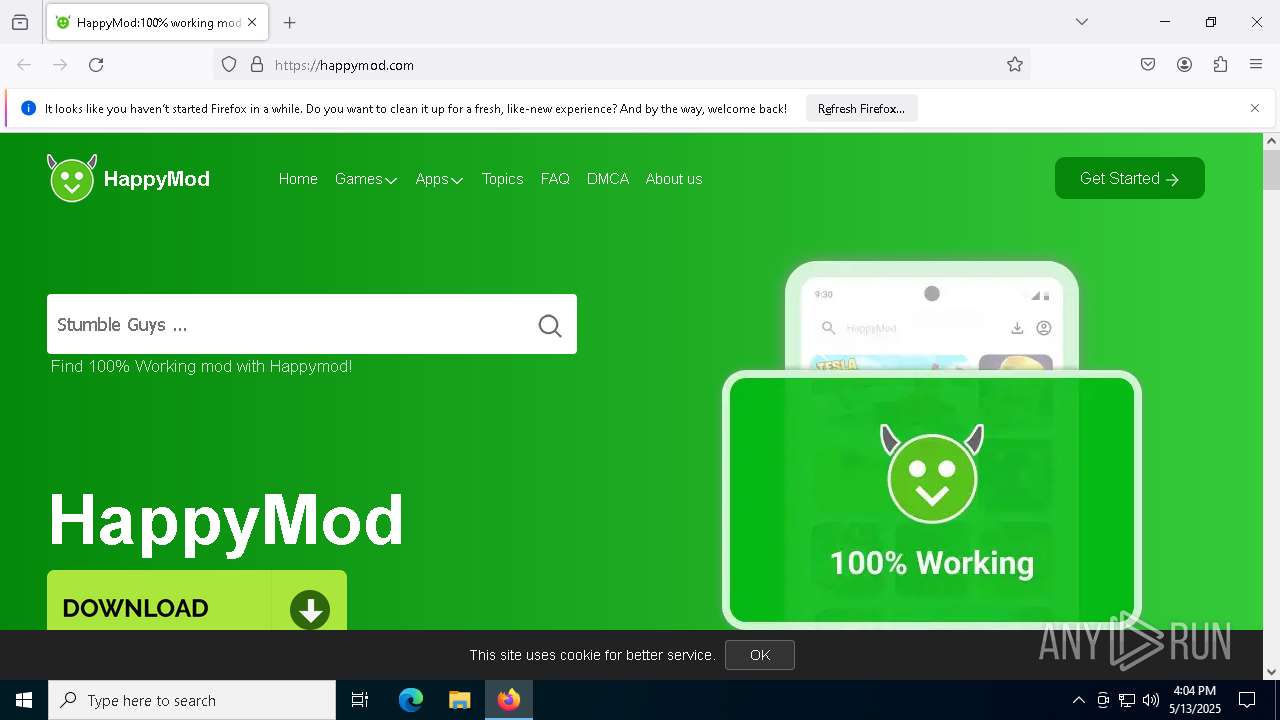Click the URL address bar

pos(620,65)
